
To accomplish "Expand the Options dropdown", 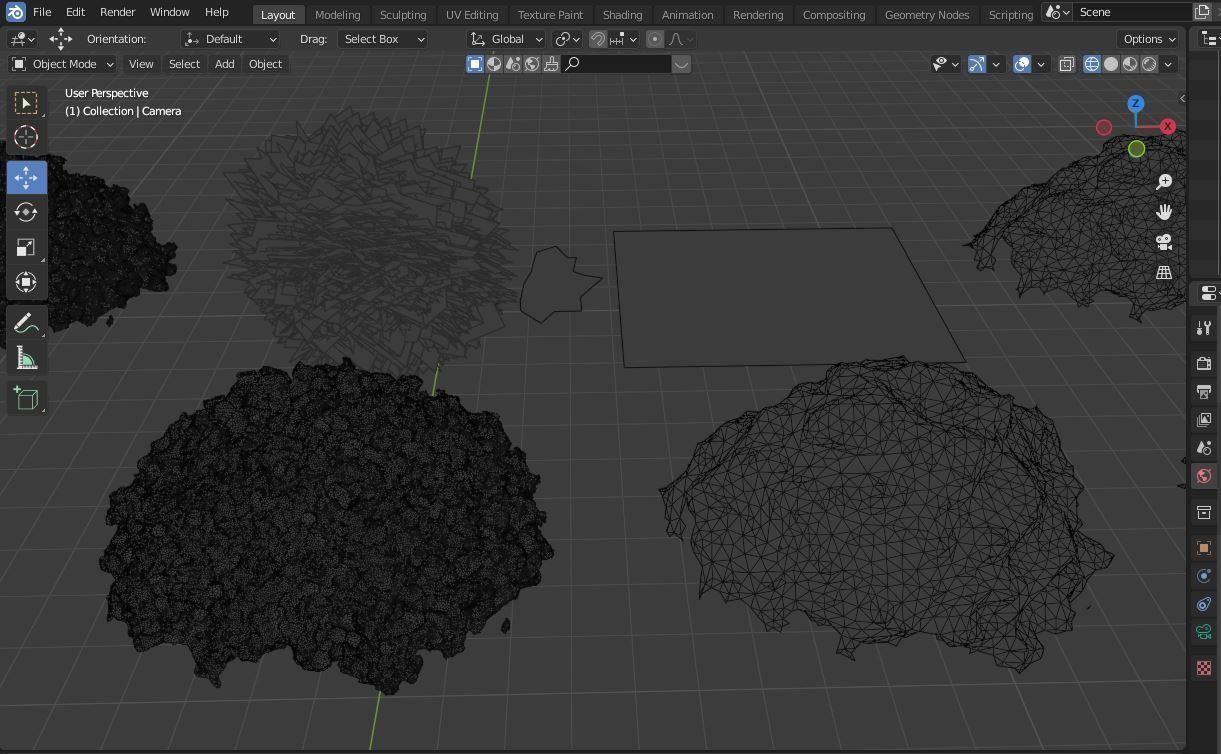I will pos(1149,39).
